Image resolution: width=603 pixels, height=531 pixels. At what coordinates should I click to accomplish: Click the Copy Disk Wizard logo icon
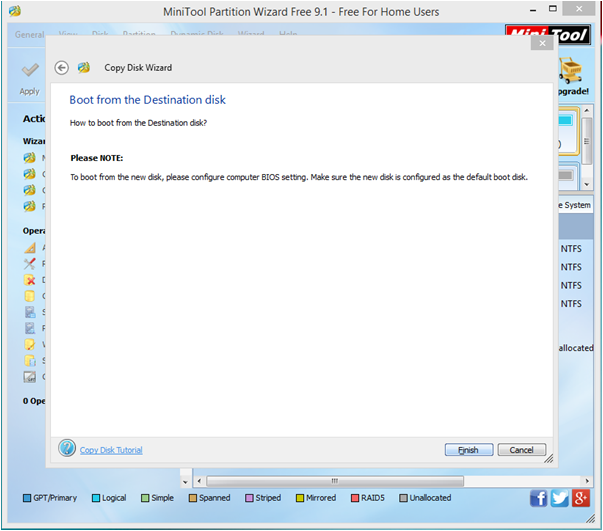pyautogui.click(x=83, y=68)
